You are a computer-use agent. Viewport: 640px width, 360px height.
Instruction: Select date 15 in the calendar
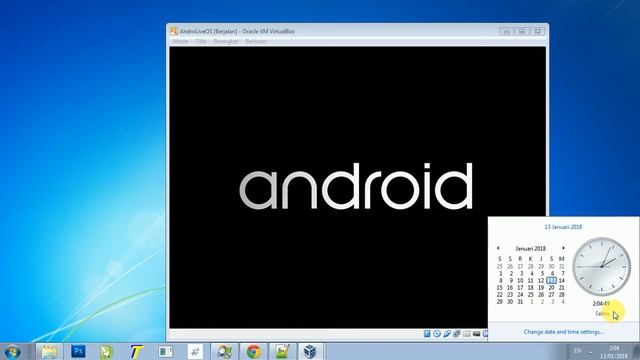coord(500,287)
